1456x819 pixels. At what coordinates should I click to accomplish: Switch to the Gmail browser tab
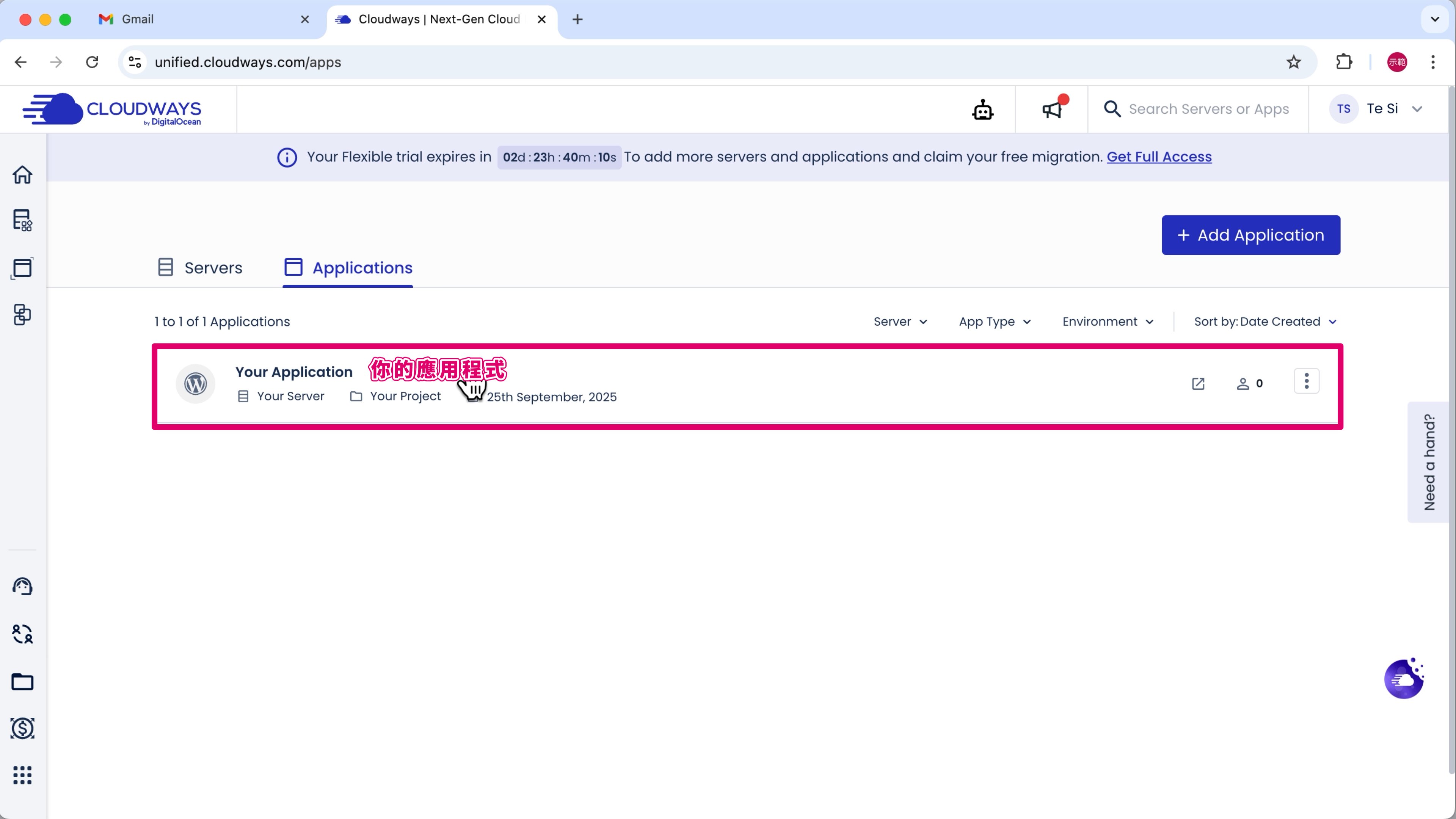(x=137, y=19)
